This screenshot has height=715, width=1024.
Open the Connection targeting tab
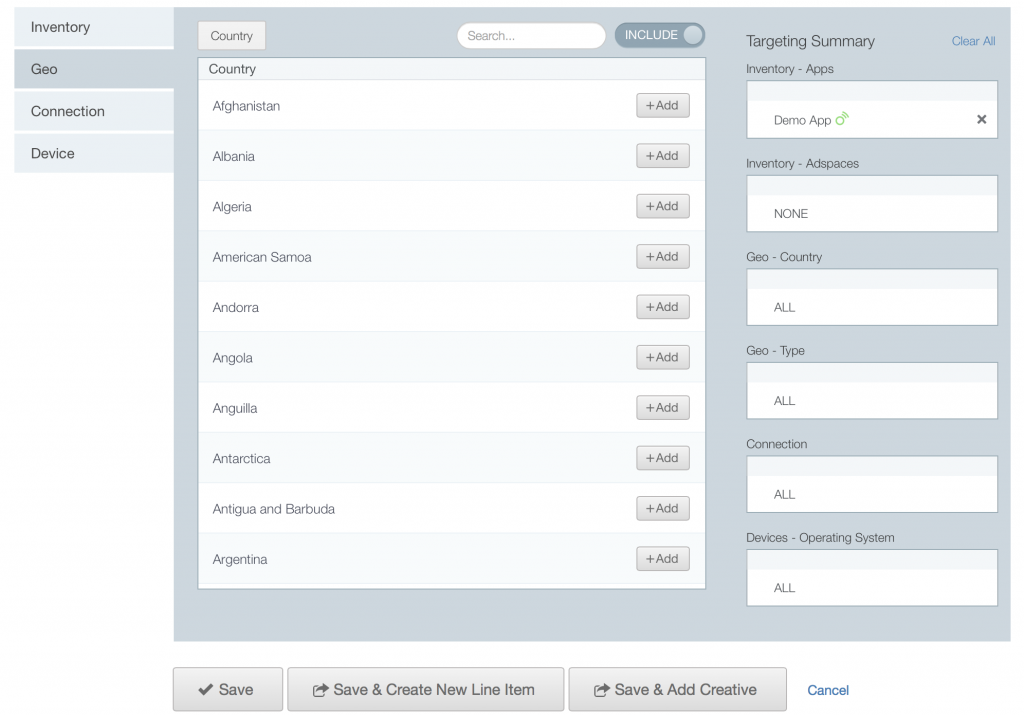tap(94, 112)
